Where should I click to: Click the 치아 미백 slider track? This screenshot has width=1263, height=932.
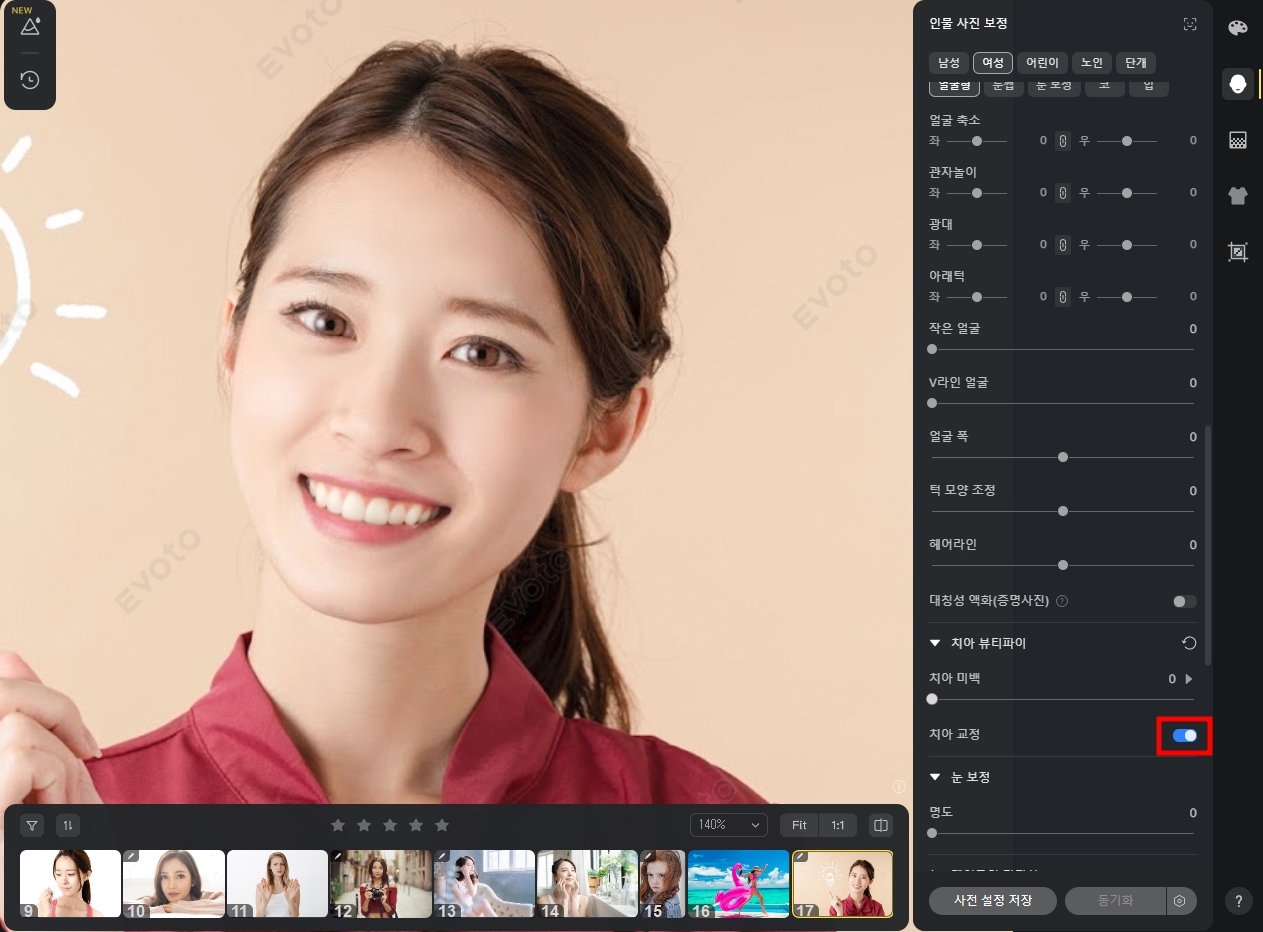[1062, 699]
